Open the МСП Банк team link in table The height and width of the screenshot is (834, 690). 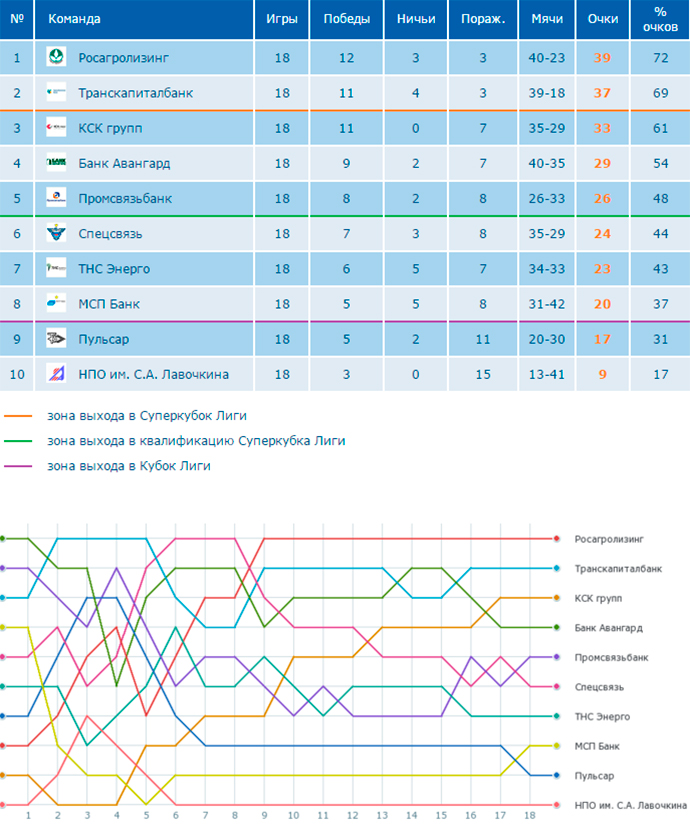109,304
